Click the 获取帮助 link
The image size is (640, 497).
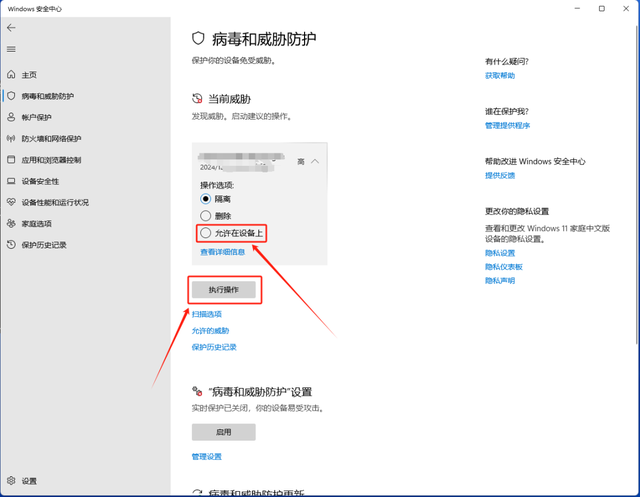coord(500,75)
